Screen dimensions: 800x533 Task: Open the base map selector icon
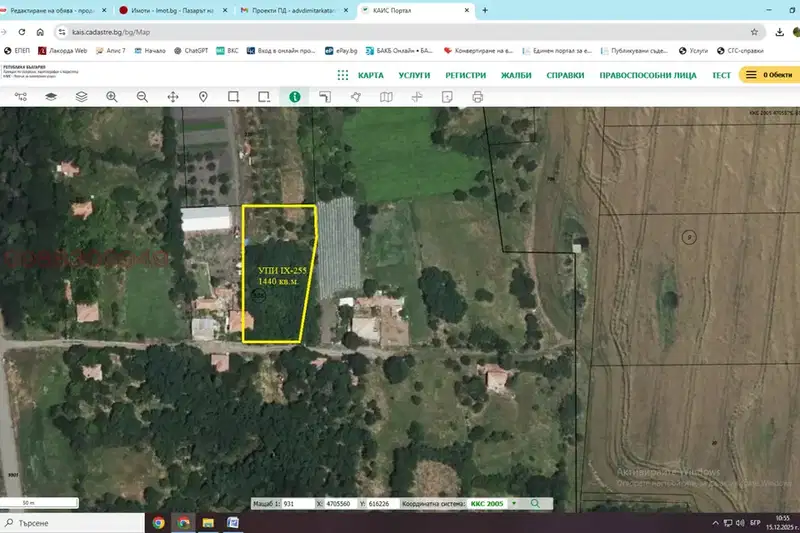tap(51, 97)
